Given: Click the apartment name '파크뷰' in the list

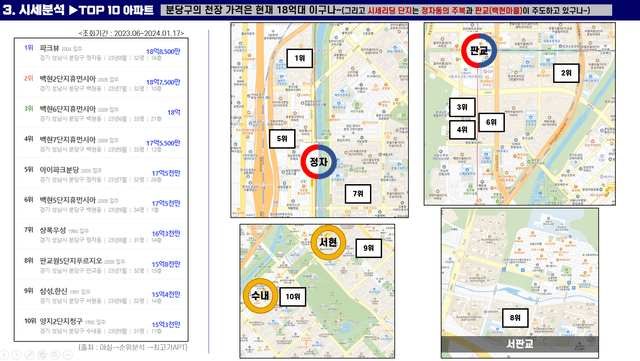Looking at the screenshot, I should tap(49, 48).
